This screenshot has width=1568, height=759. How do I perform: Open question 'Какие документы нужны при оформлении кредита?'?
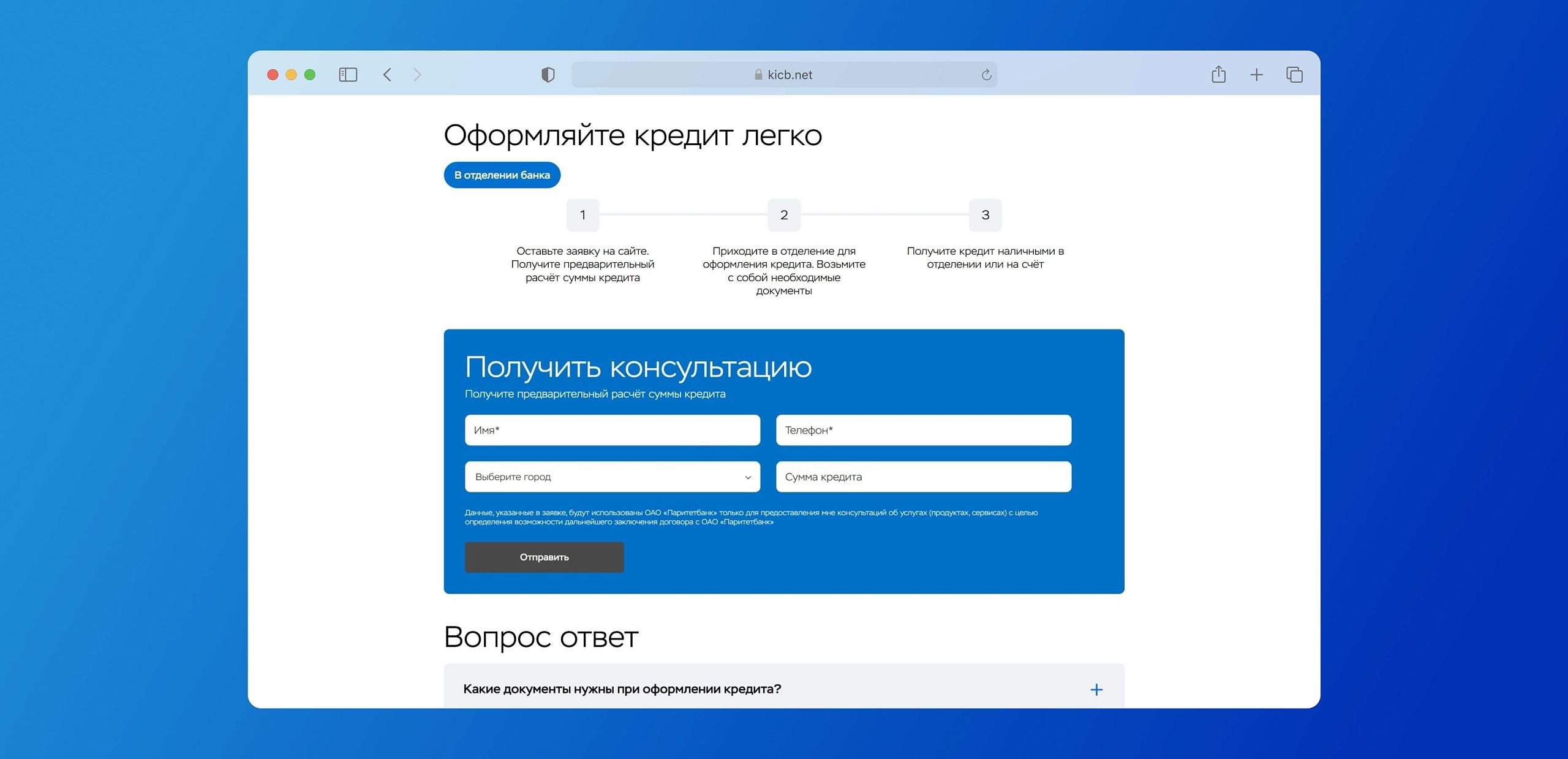pyautogui.click(x=622, y=689)
